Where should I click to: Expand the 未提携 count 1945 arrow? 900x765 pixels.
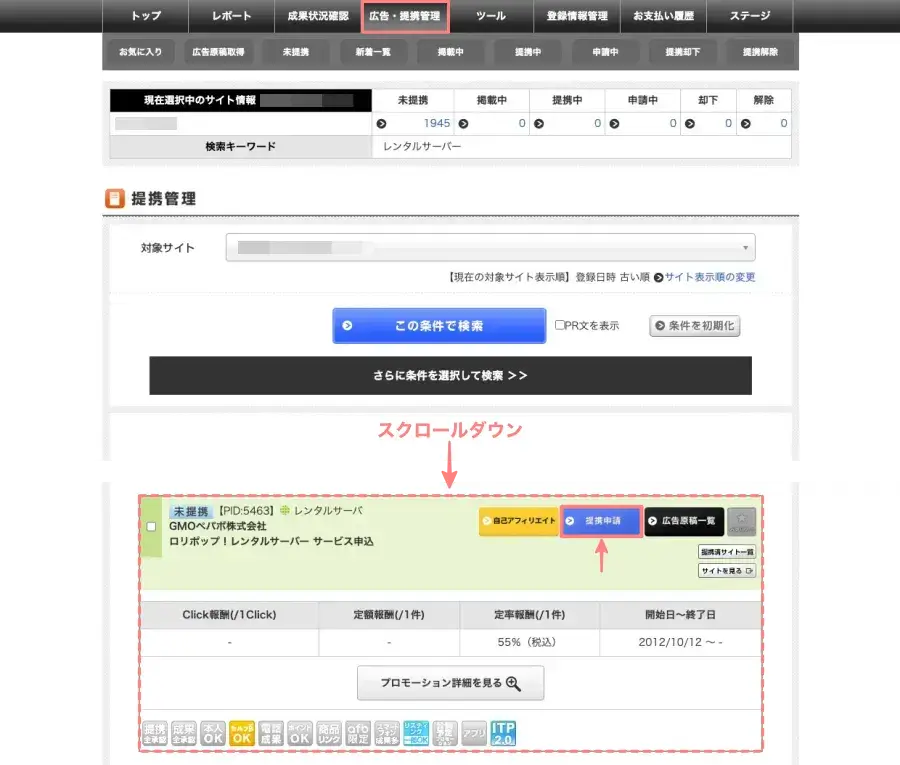click(x=381, y=125)
